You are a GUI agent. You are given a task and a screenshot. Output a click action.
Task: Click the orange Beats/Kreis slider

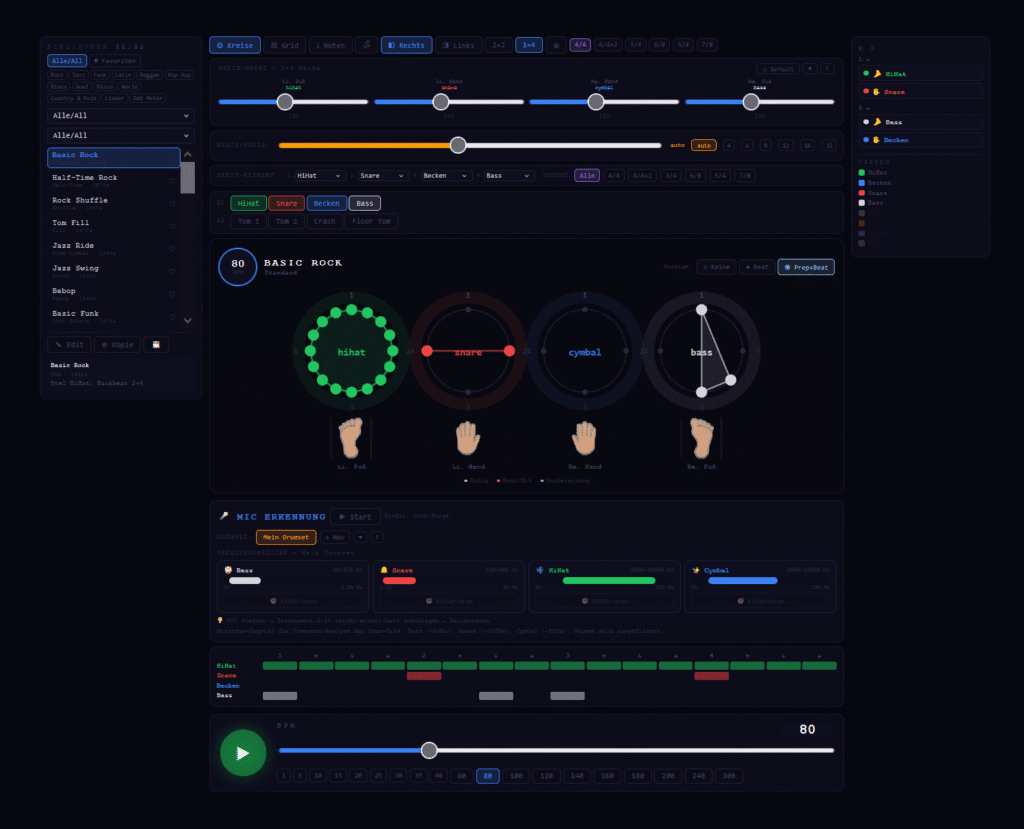click(x=469, y=145)
